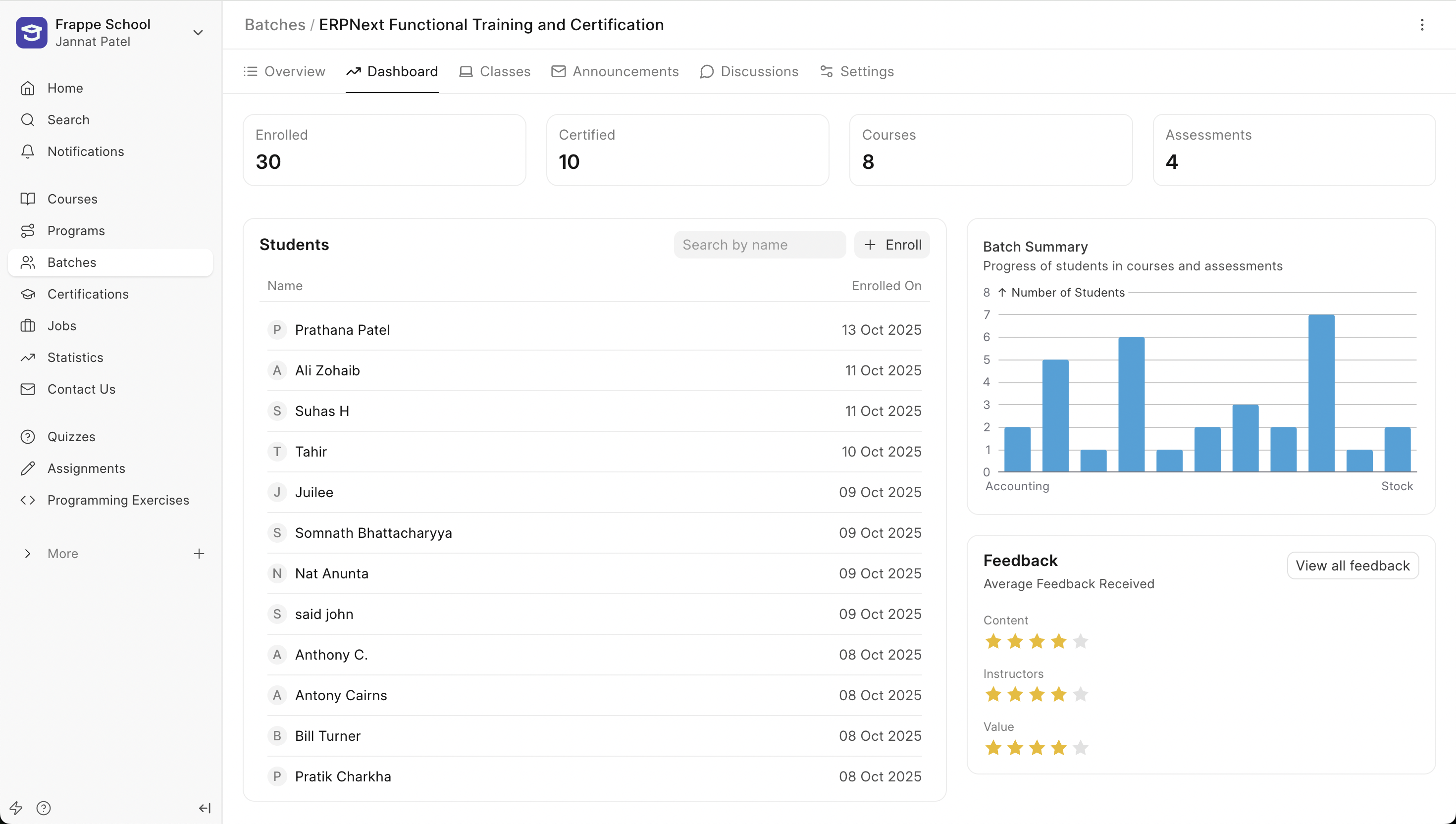Open Programming Exercises code icon
Image resolution: width=1456 pixels, height=824 pixels.
(28, 500)
